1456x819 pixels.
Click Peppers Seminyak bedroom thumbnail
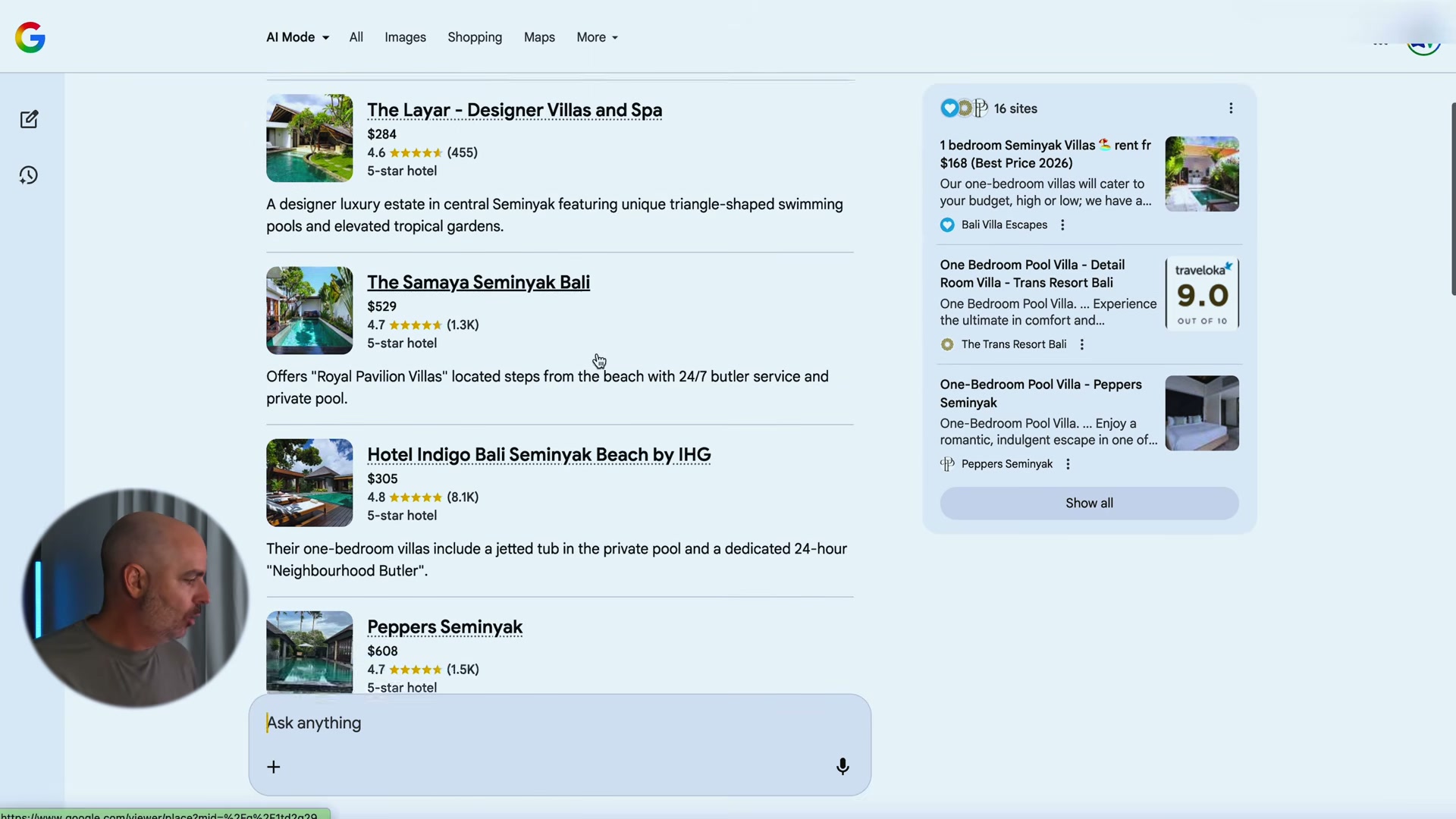click(x=1202, y=413)
